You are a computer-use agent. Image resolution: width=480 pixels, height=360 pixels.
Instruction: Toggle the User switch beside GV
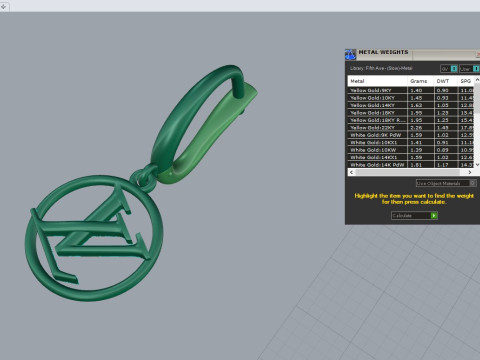469,69
